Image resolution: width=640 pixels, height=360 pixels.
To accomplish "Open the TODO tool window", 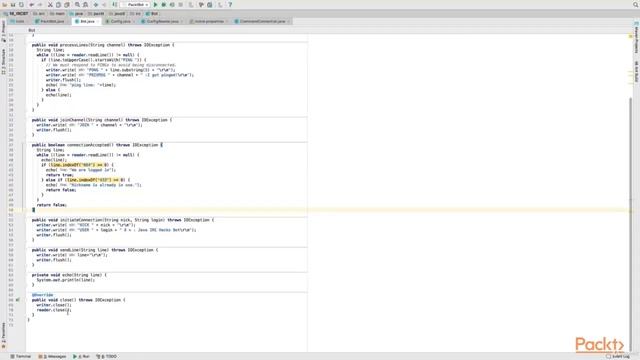I will point(107,356).
